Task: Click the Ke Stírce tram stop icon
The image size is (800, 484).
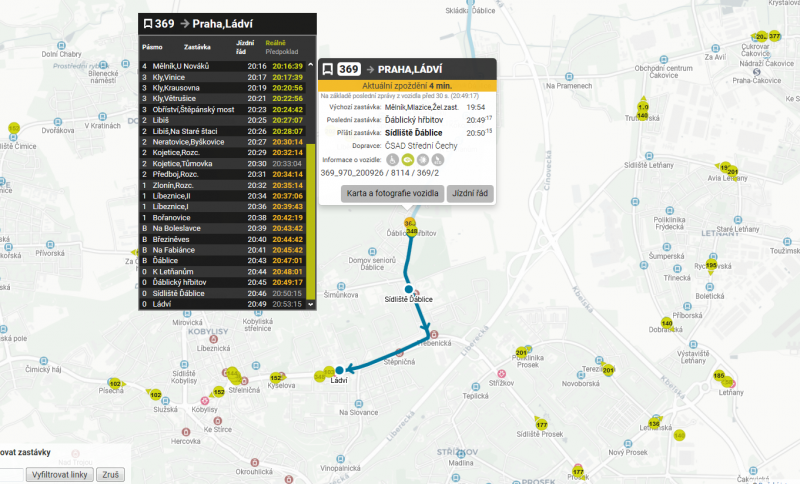Action: pyautogui.click(x=218, y=421)
